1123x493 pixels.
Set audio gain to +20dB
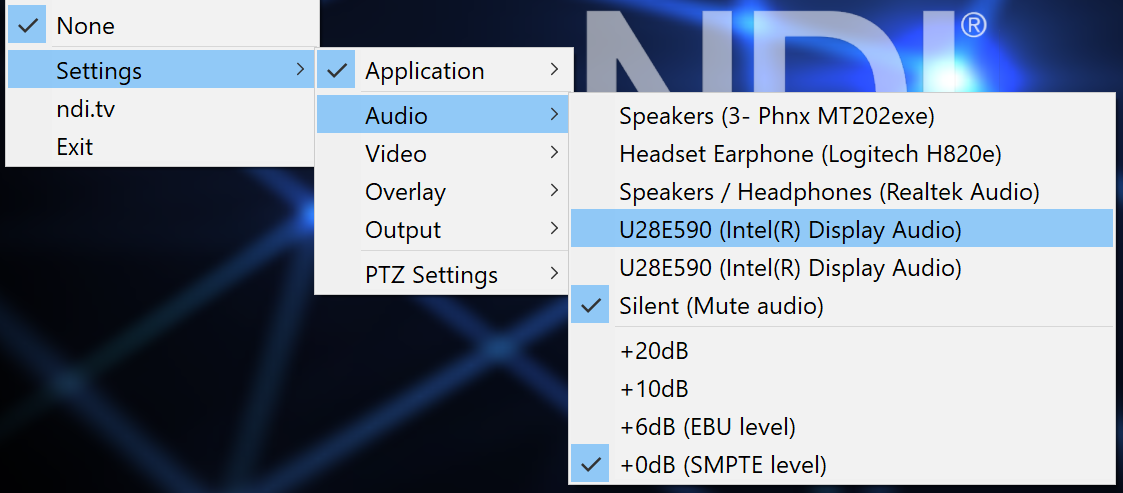[x=842, y=351]
